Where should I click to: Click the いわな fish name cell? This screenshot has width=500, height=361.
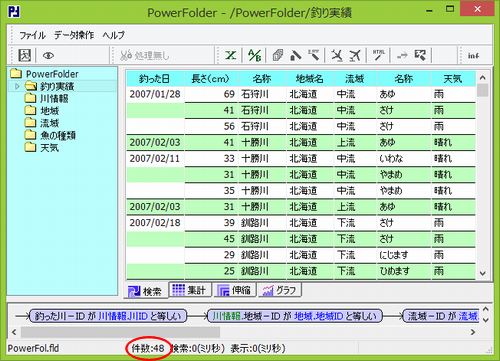(x=404, y=159)
